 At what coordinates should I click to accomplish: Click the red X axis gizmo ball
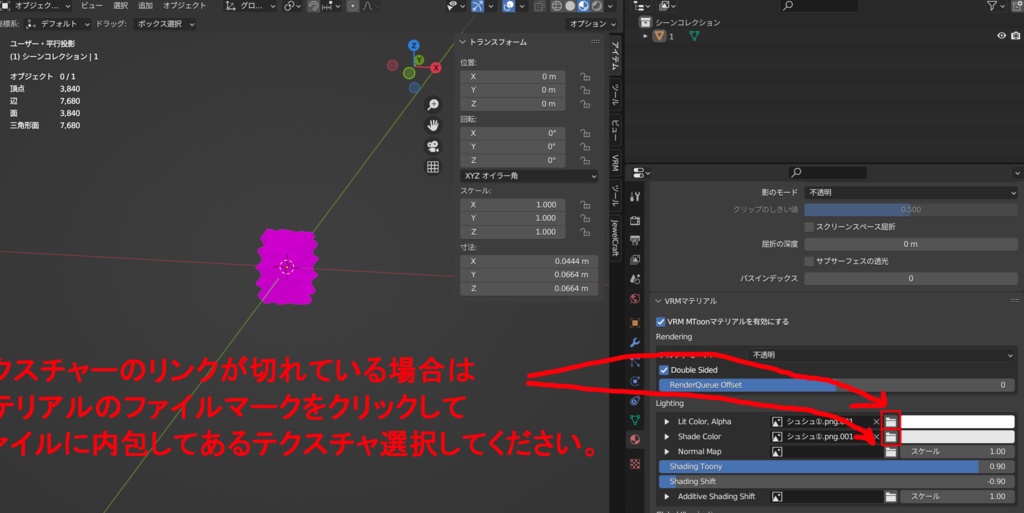(436, 68)
